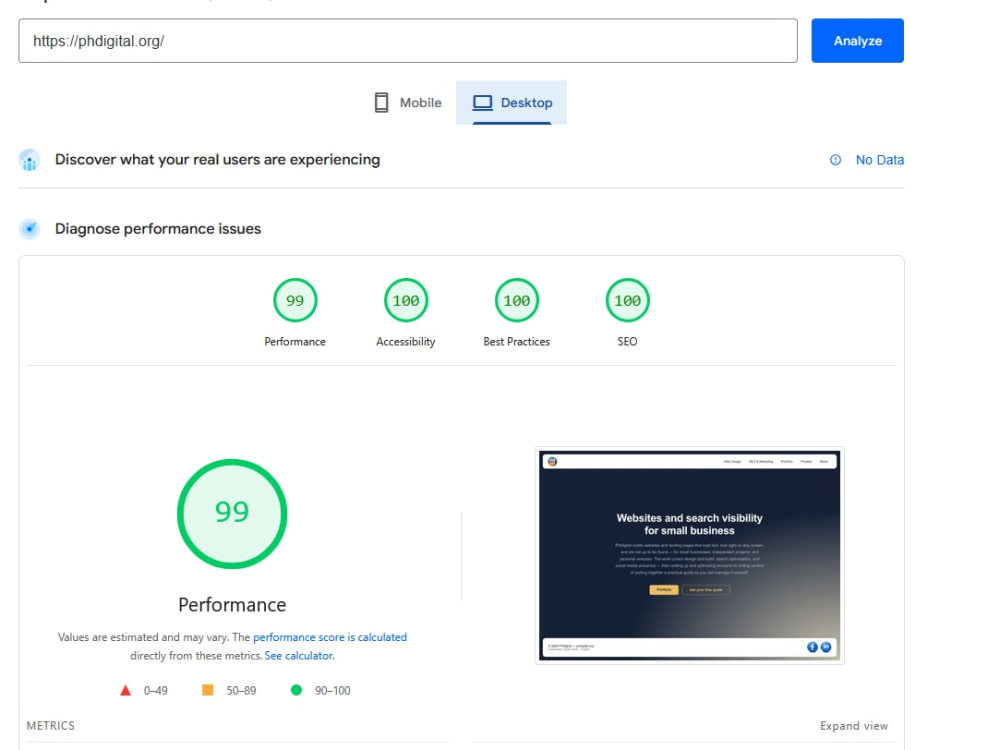1000x750 pixels.
Task: Click the Diagnose performance issues heading
Action: 158,228
